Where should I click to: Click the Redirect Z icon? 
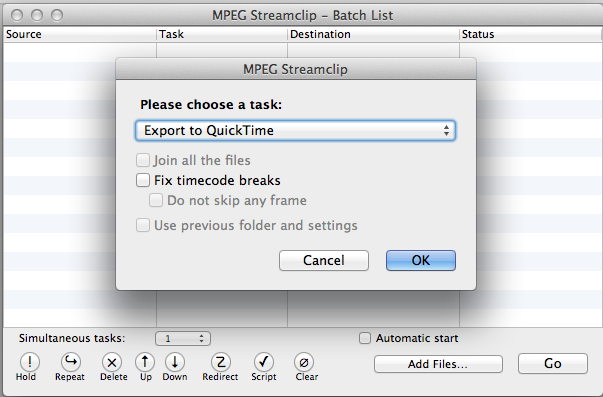point(221,362)
